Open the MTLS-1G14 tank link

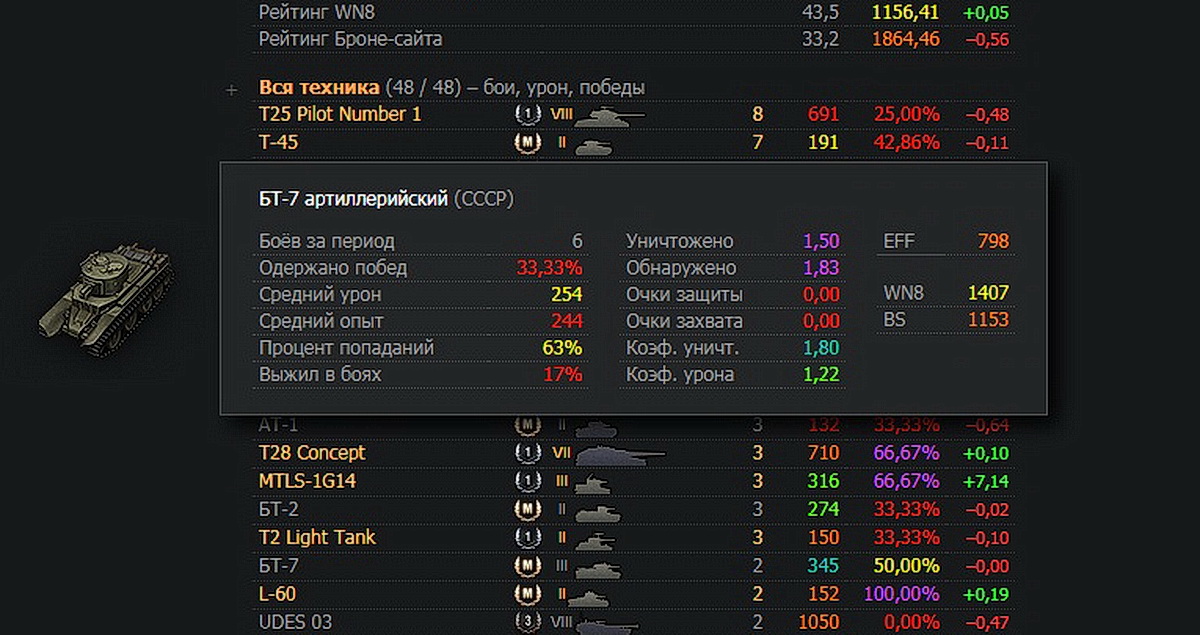coord(308,481)
